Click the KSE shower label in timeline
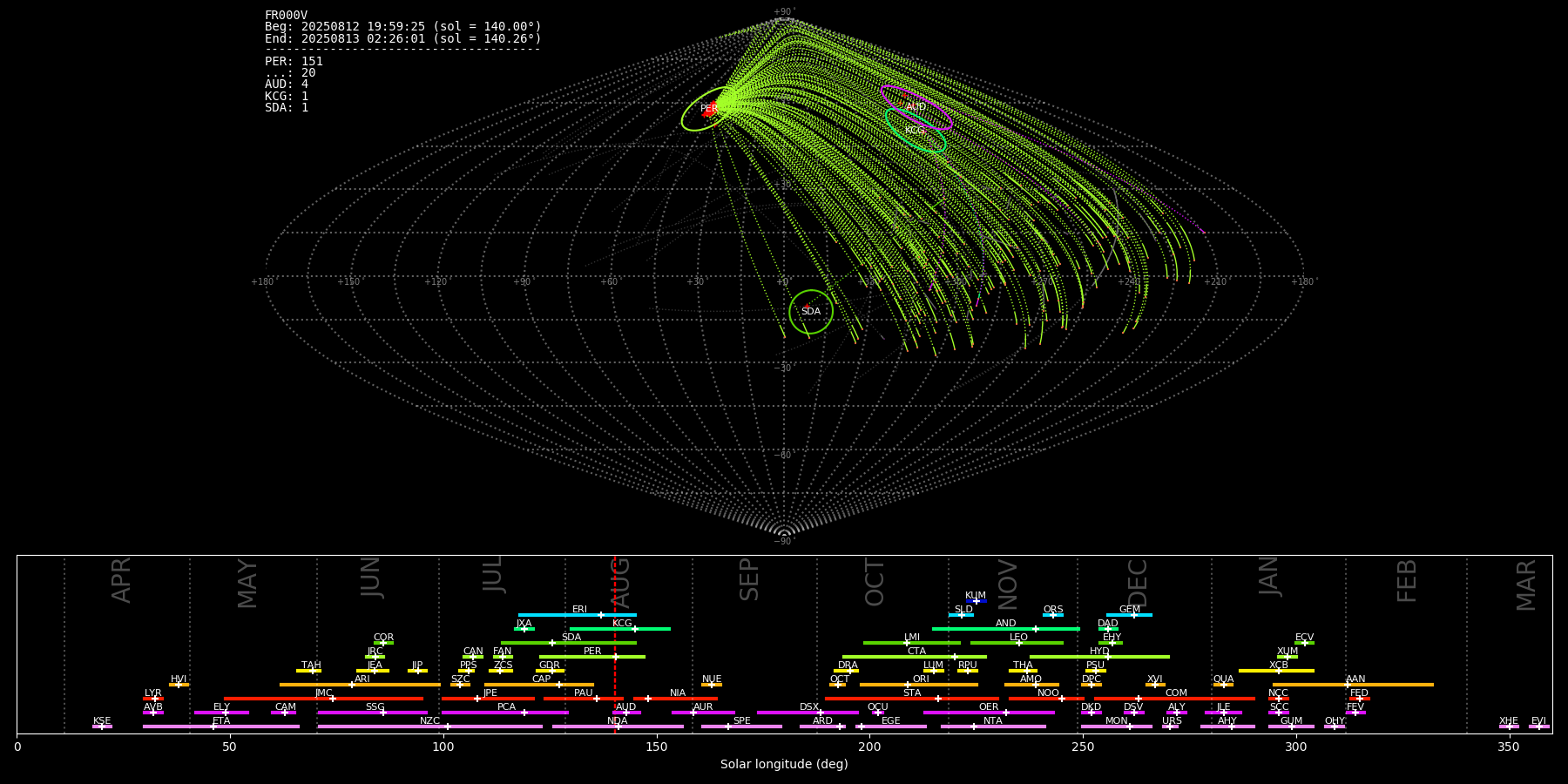Image resolution: width=1568 pixels, height=784 pixels. (x=102, y=721)
